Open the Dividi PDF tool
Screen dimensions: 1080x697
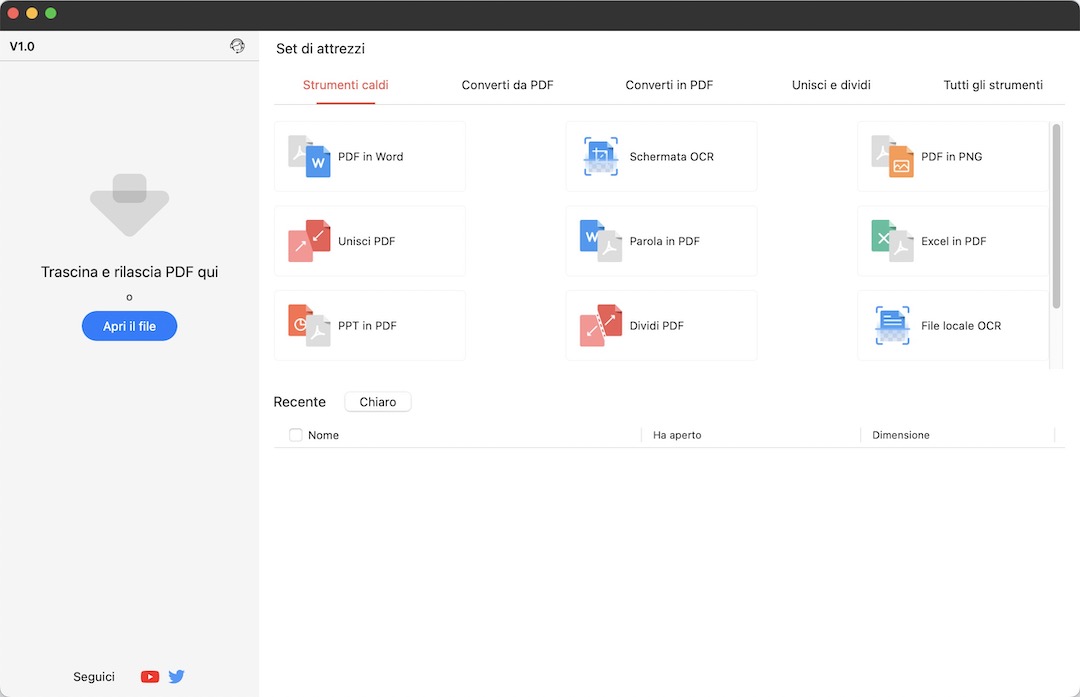(x=660, y=325)
